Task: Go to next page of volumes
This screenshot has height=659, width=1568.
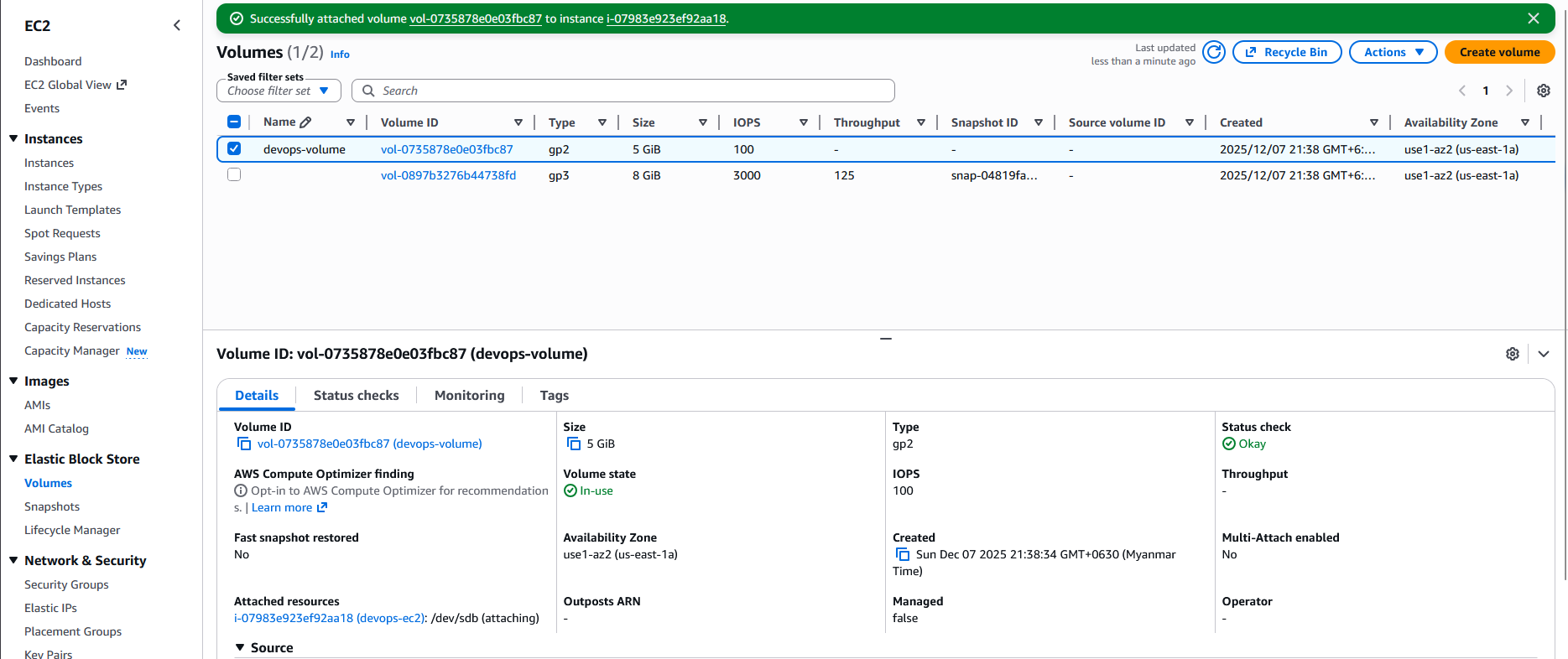Action: click(1509, 91)
